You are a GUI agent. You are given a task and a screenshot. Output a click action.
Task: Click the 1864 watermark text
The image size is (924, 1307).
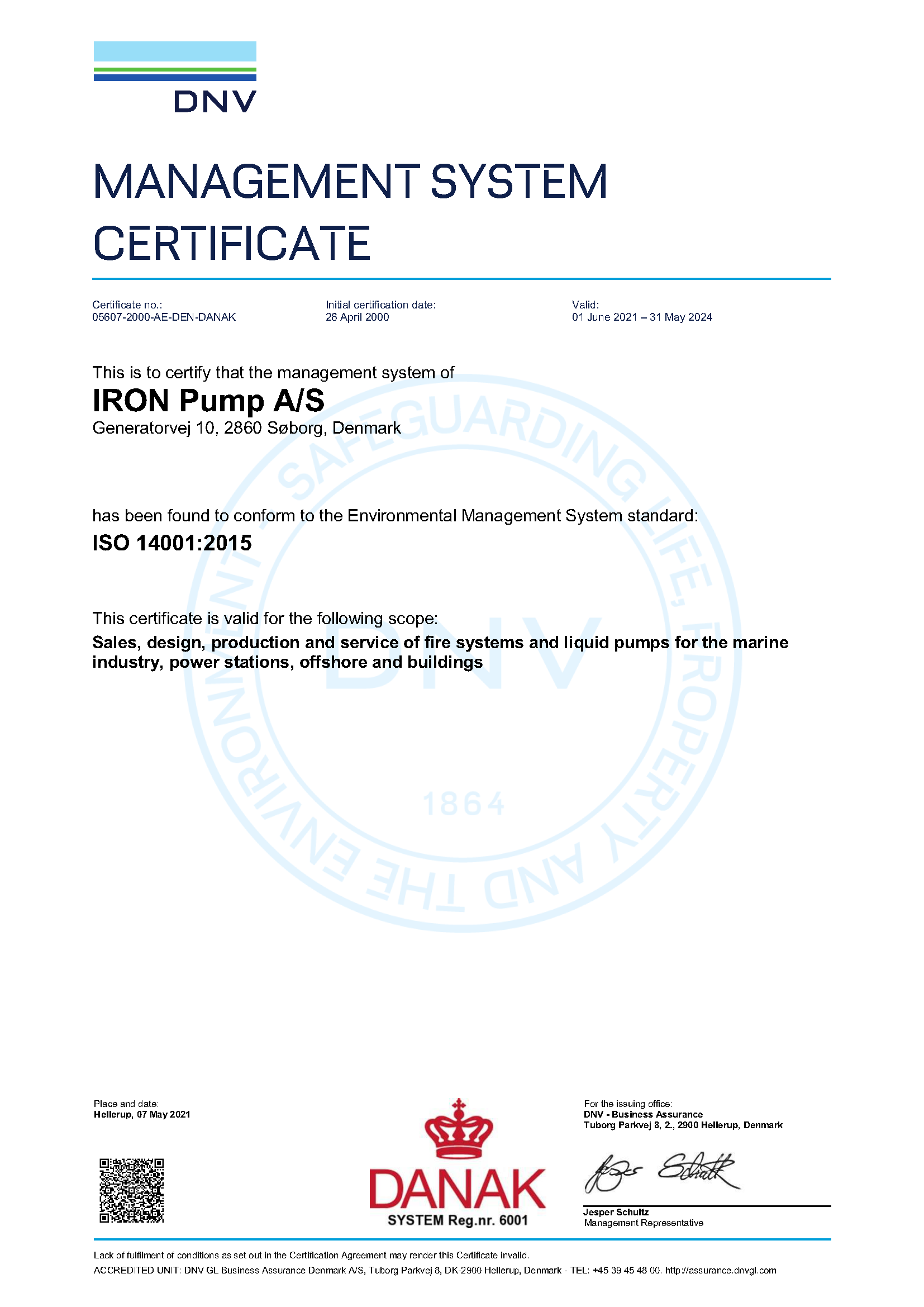[x=464, y=804]
